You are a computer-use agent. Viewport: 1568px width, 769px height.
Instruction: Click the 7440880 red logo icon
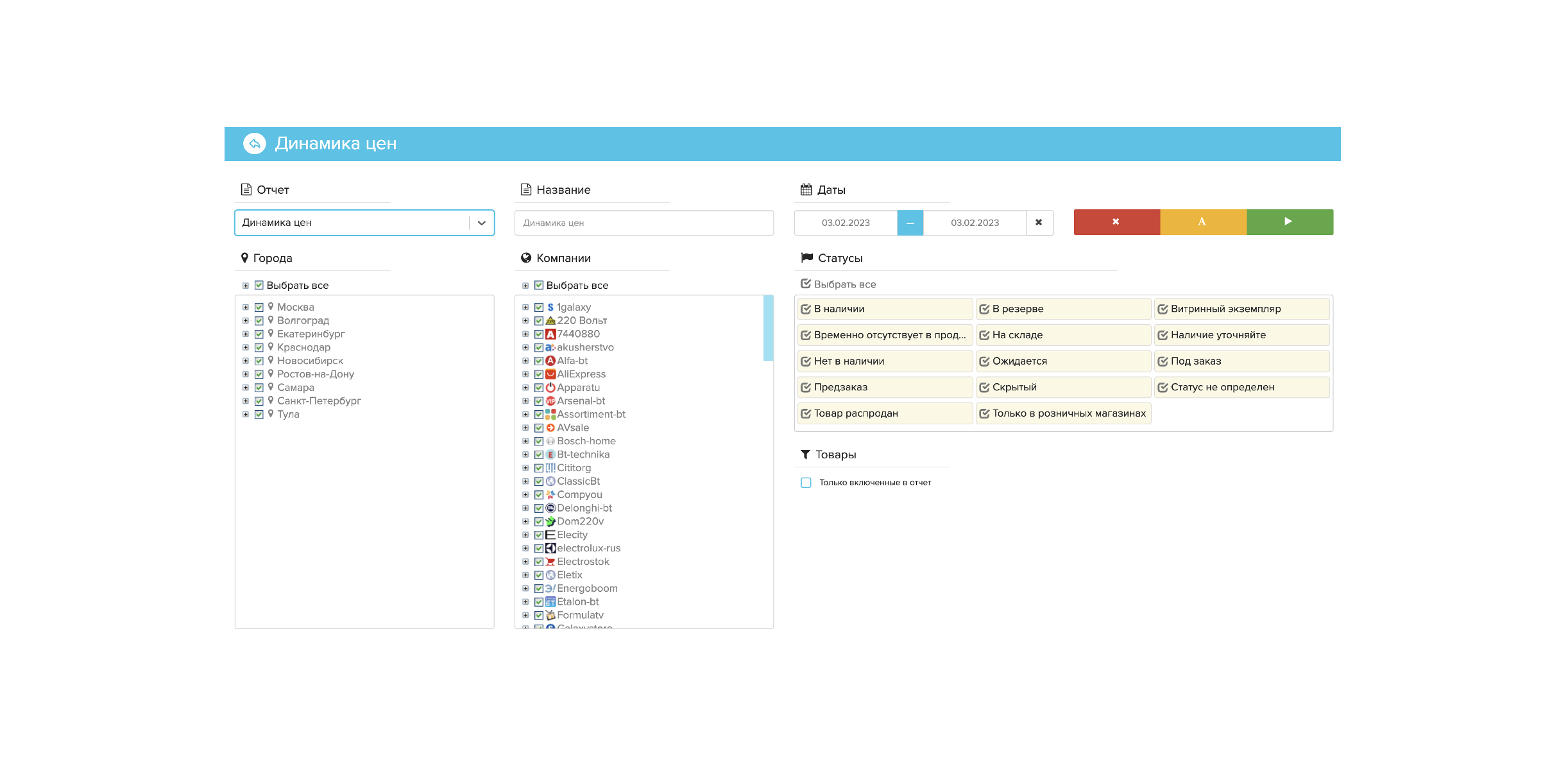tap(550, 334)
